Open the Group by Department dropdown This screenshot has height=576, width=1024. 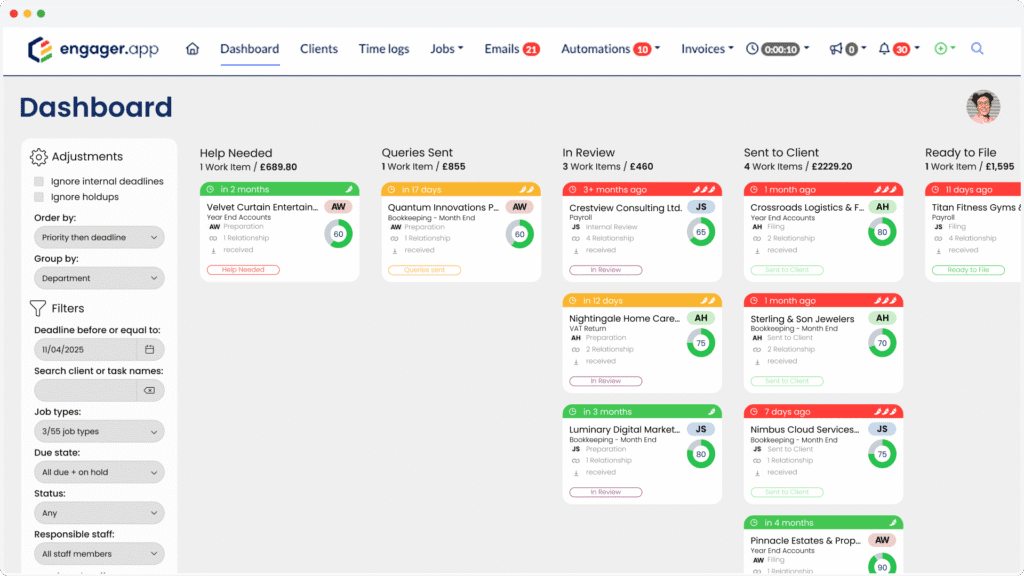99,278
